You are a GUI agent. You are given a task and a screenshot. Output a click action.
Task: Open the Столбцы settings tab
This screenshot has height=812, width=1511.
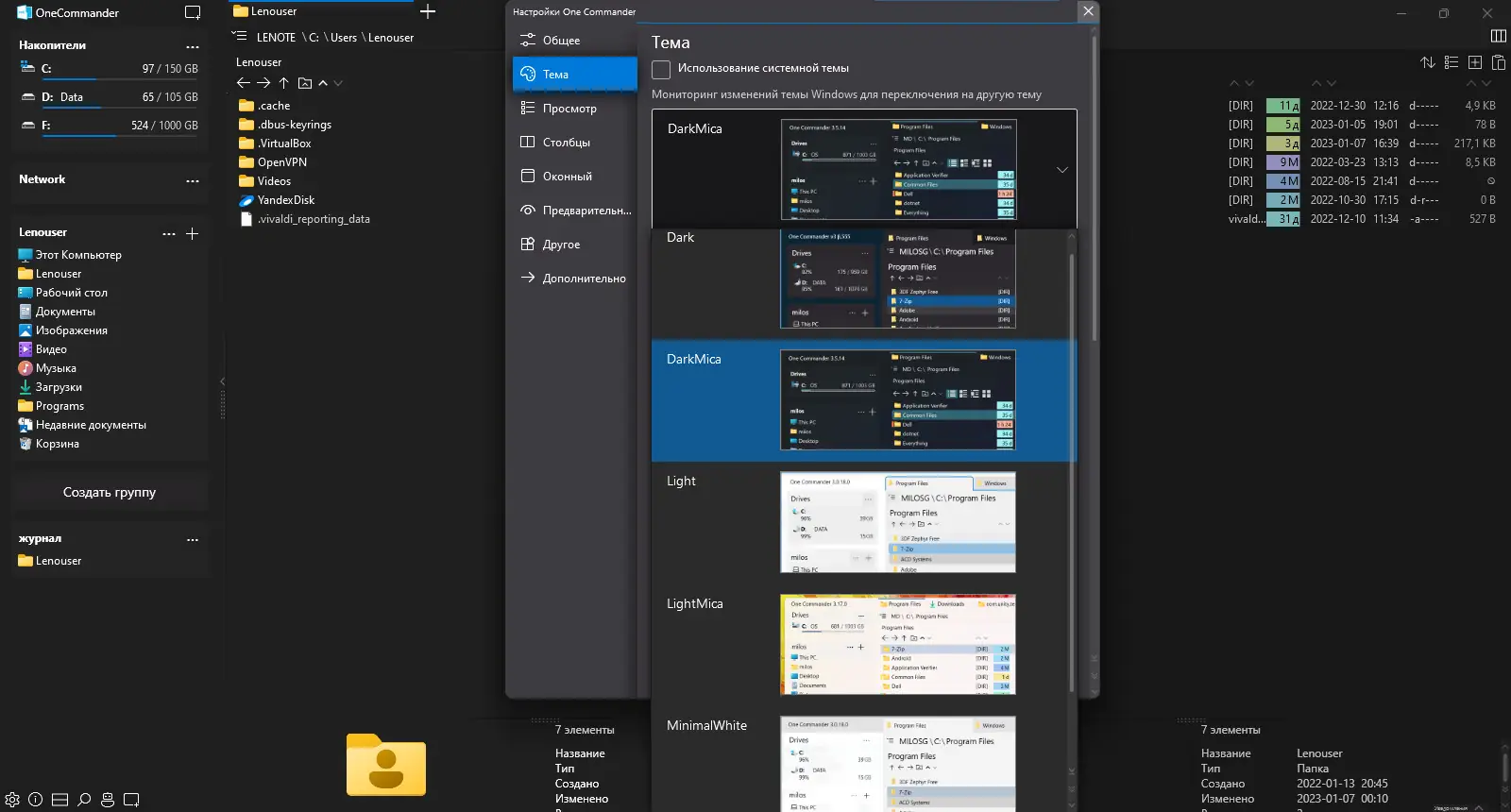575,143
